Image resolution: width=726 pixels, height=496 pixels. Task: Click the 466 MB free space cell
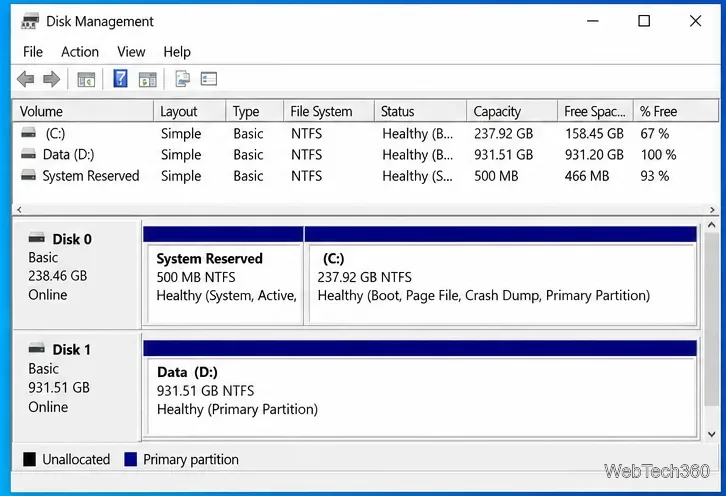pos(587,176)
